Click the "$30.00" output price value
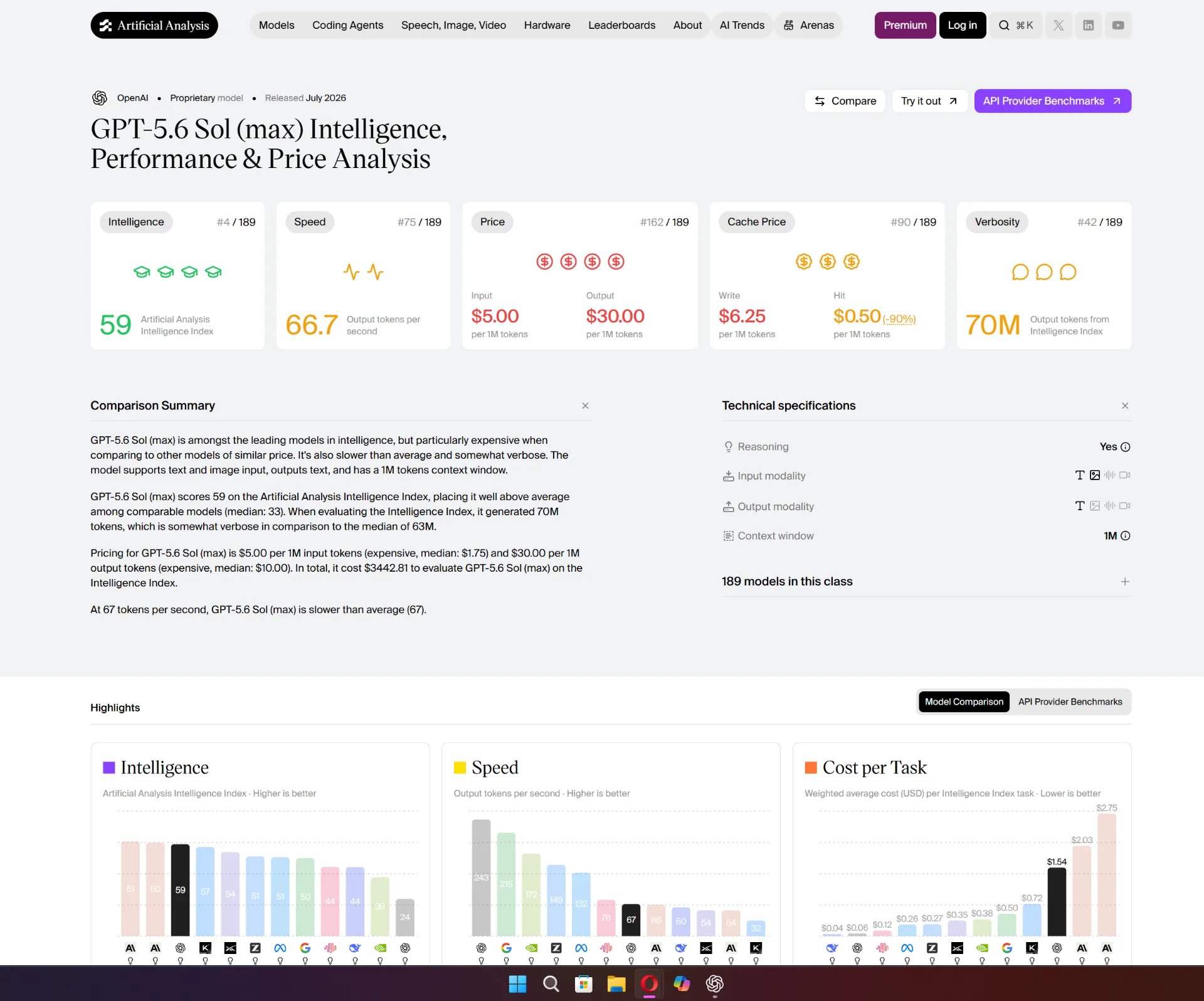 click(x=615, y=316)
